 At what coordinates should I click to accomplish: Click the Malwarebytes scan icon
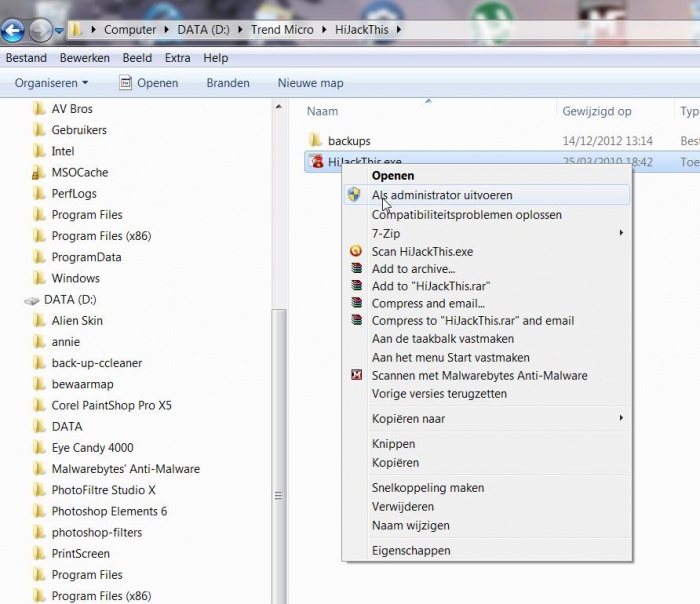coord(356,375)
